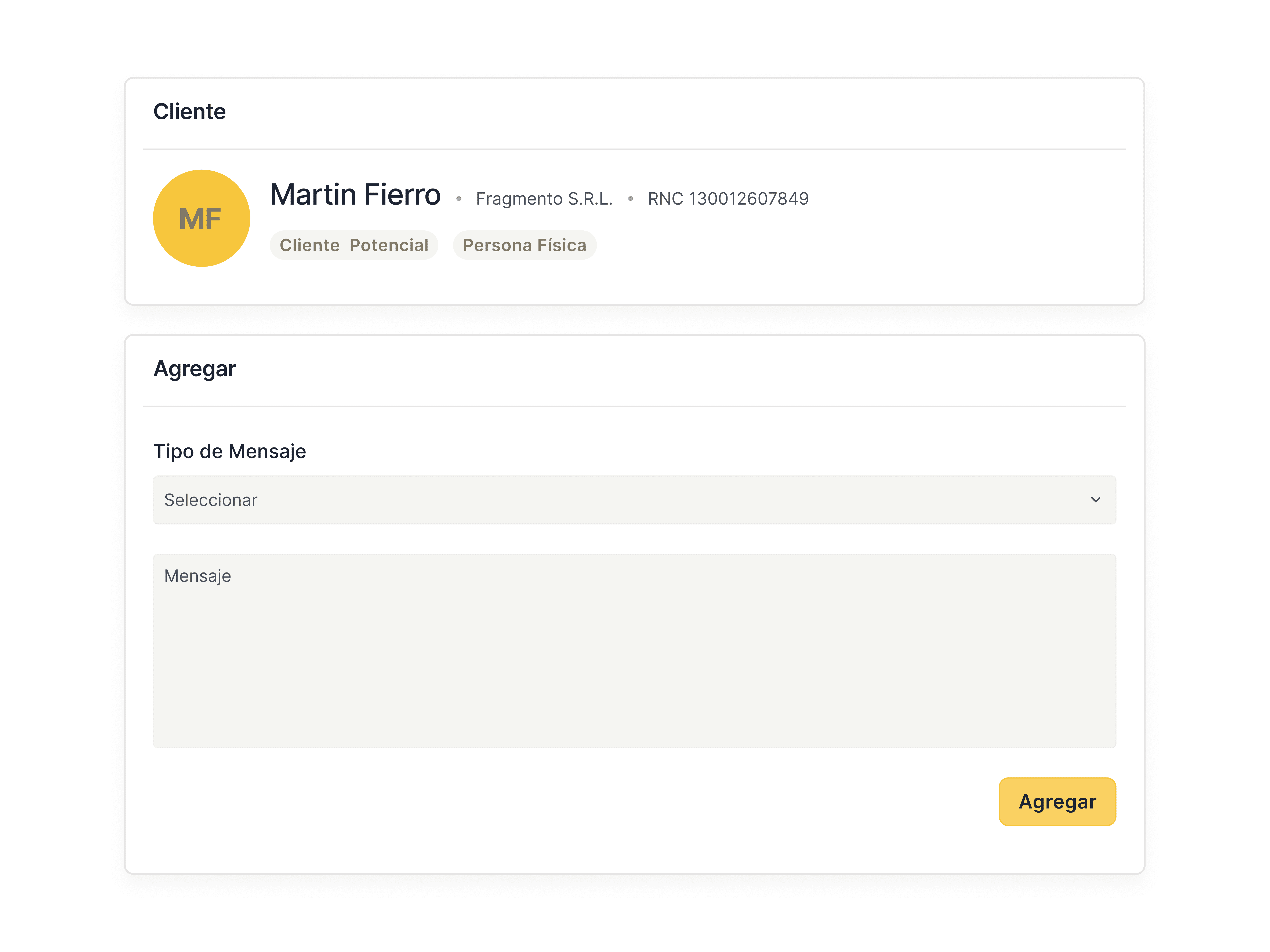Click the yellow Agregar button

pyautogui.click(x=1057, y=802)
